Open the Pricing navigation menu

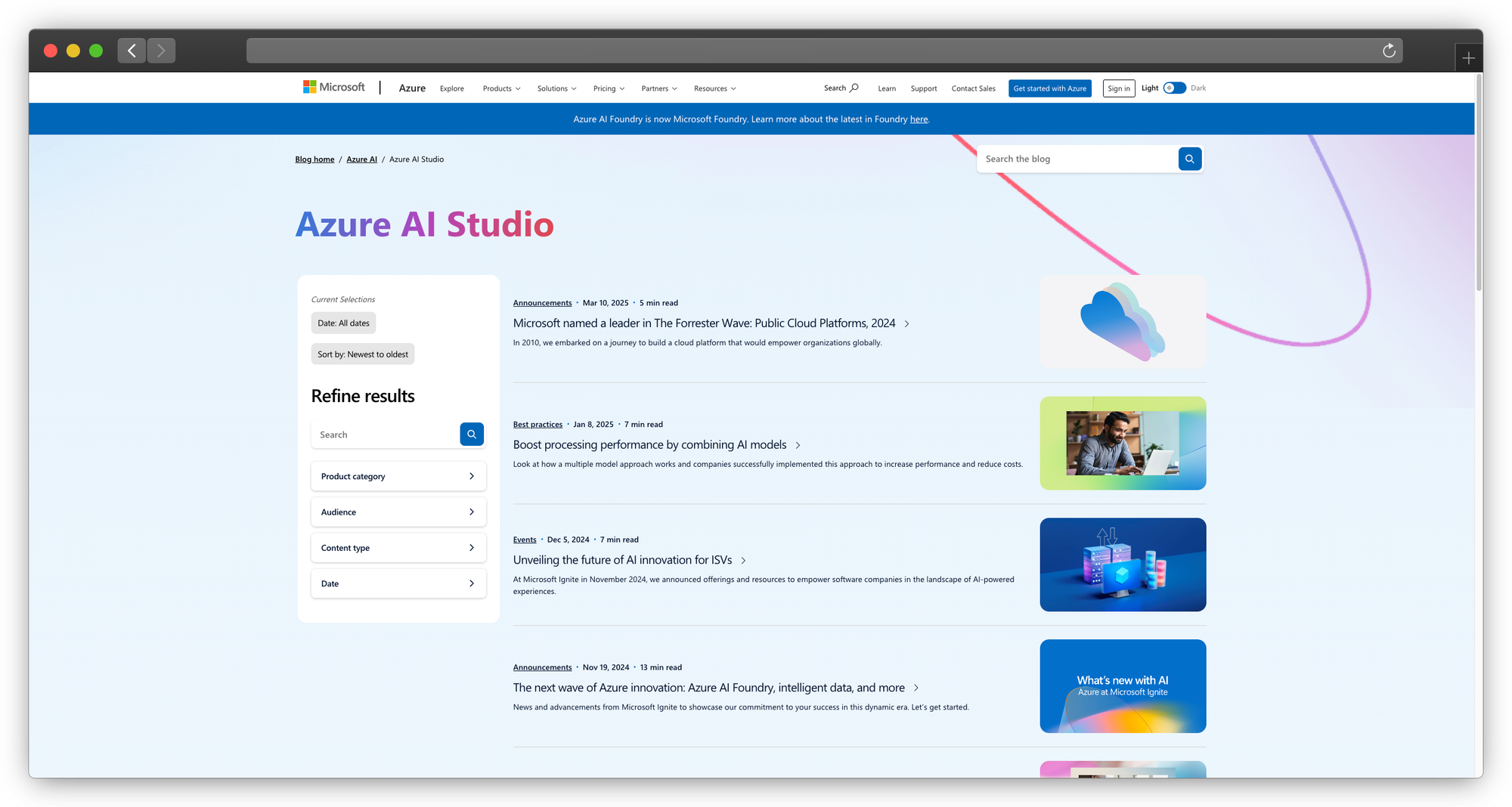tap(609, 89)
